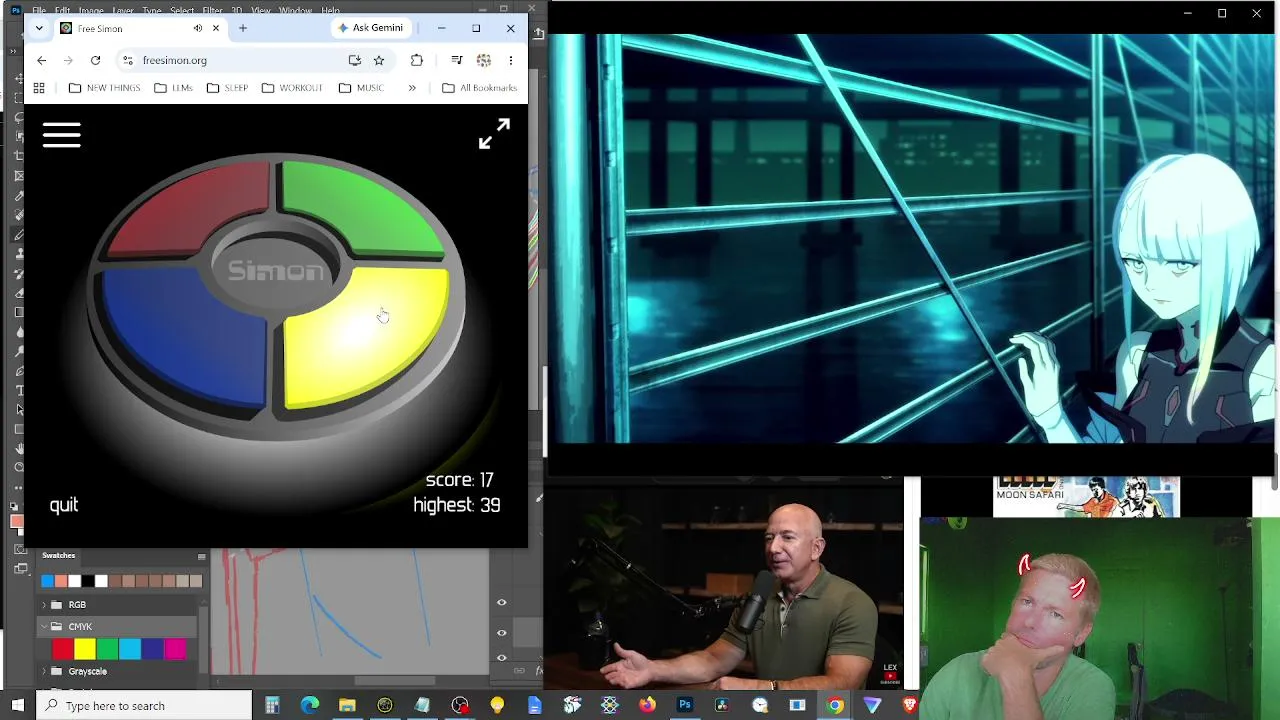Image resolution: width=1280 pixels, height=720 pixels.
Task: Open Photoshop Filter menu
Action: [x=212, y=10]
